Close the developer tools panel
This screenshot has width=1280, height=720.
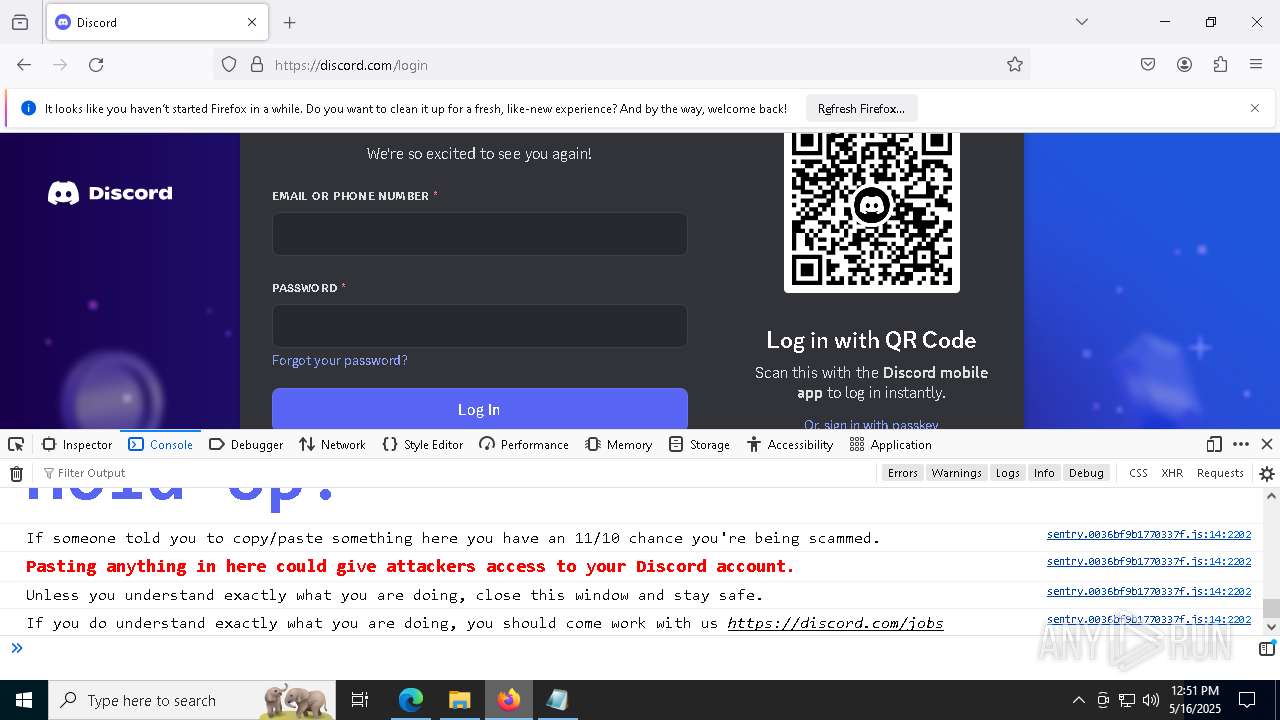click(x=1267, y=444)
